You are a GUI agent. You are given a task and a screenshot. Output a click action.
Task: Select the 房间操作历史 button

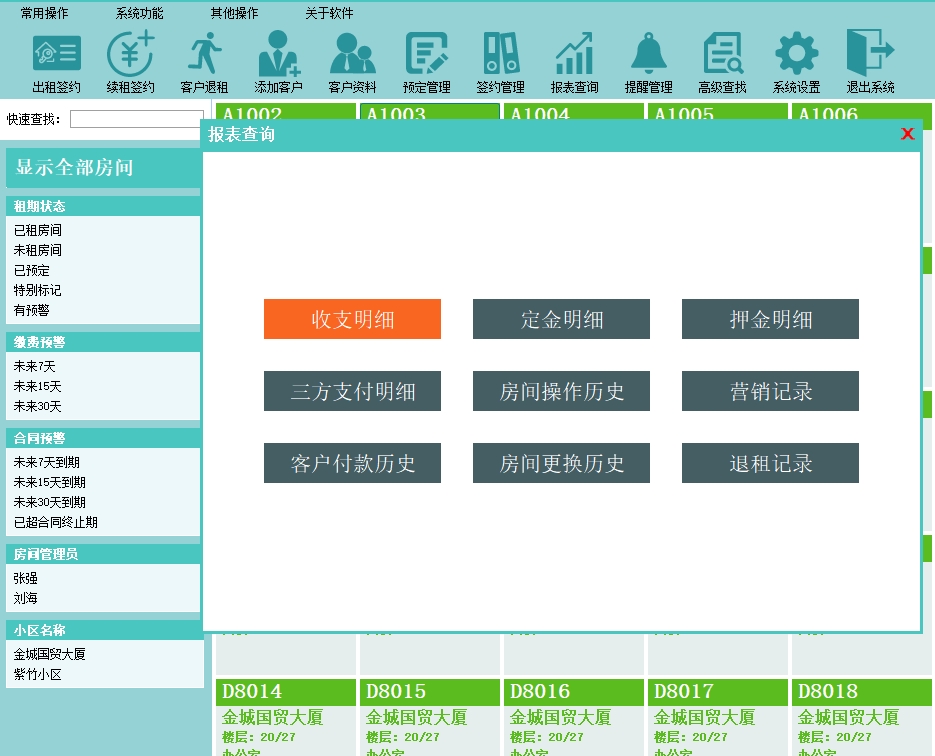pyautogui.click(x=561, y=392)
